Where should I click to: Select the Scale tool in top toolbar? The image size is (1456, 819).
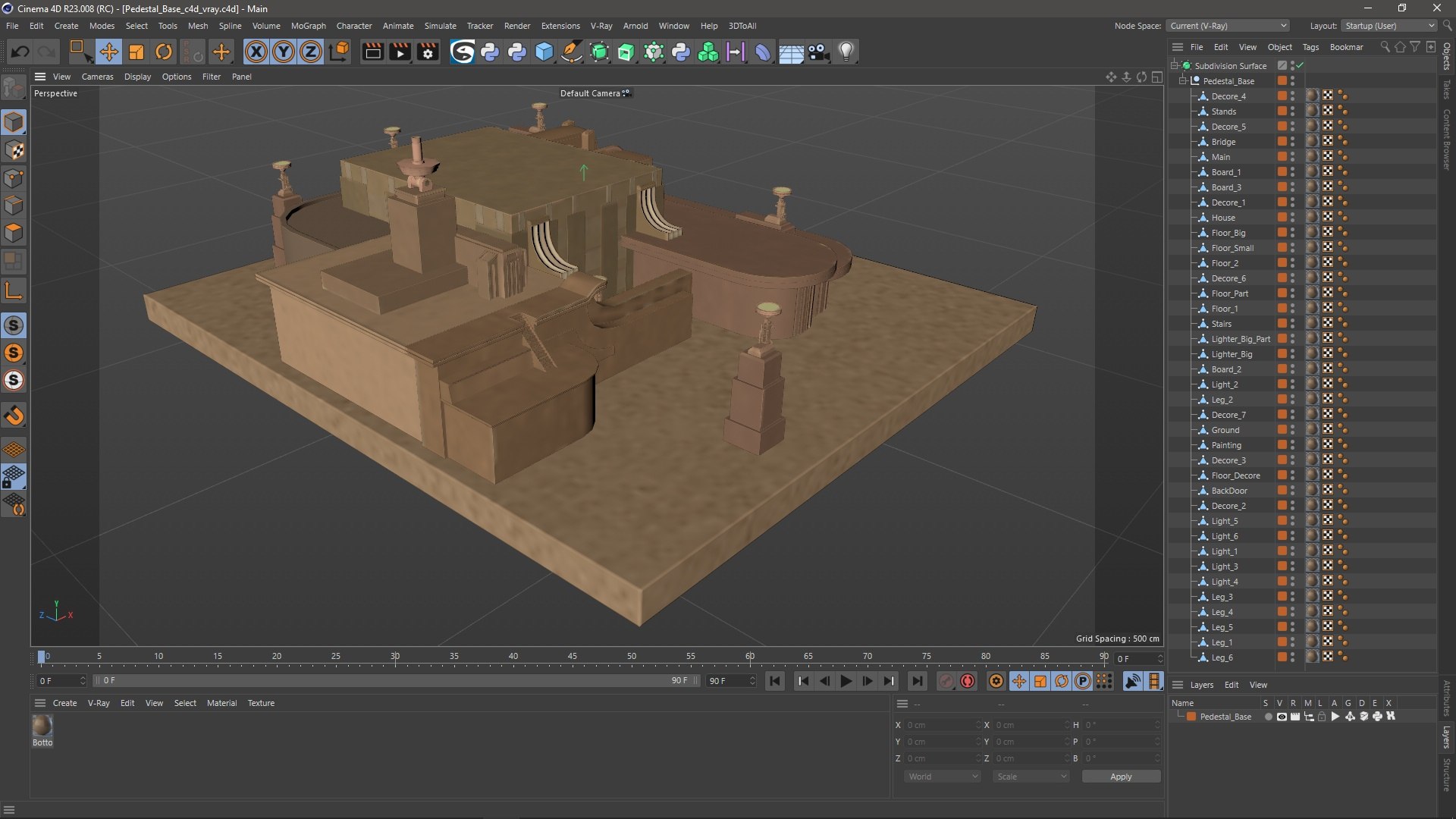tap(136, 52)
